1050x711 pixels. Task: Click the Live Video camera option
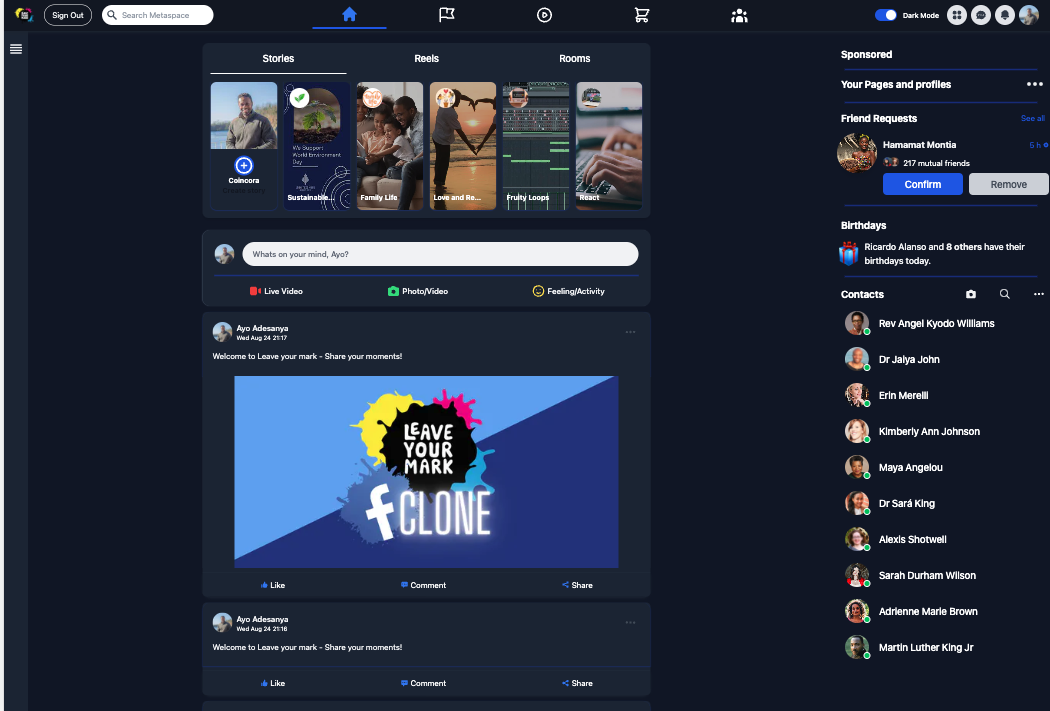tap(276, 291)
